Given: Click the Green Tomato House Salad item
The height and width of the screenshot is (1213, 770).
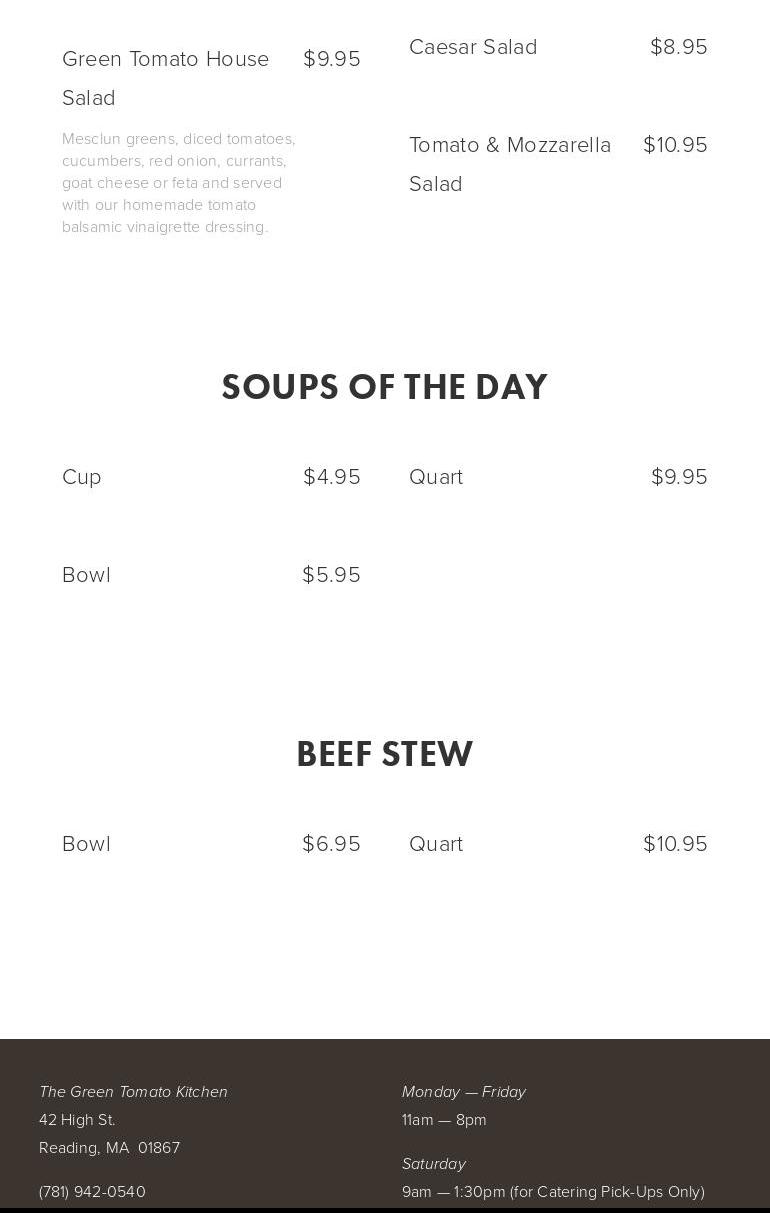Looking at the screenshot, I should click(x=165, y=77).
